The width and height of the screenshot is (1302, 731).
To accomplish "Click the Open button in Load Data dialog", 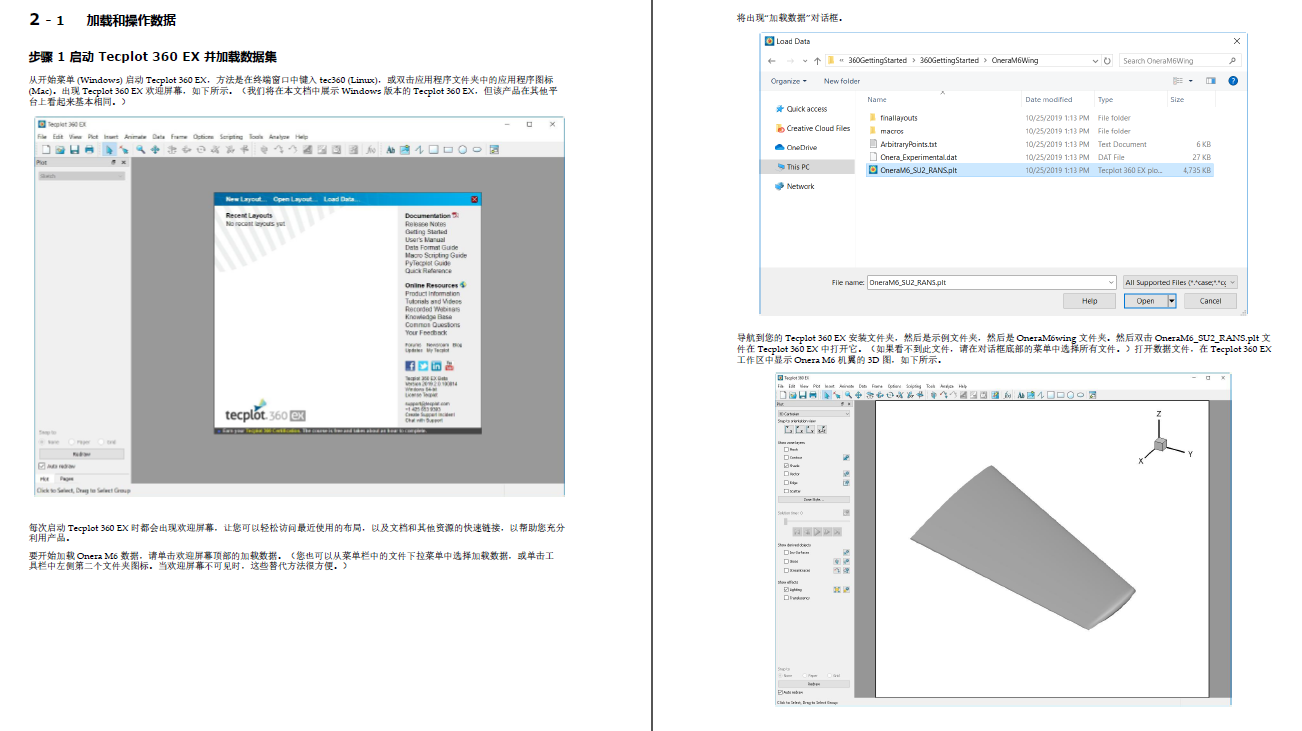I will point(1145,301).
